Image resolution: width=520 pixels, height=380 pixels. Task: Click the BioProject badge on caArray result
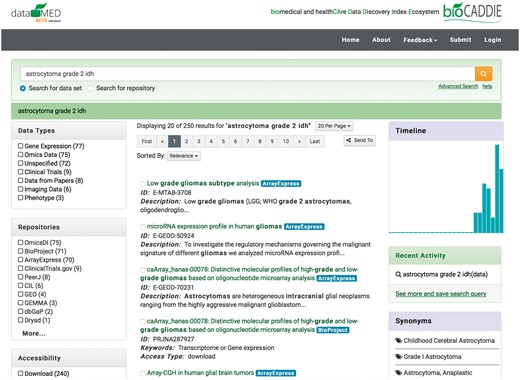333,330
